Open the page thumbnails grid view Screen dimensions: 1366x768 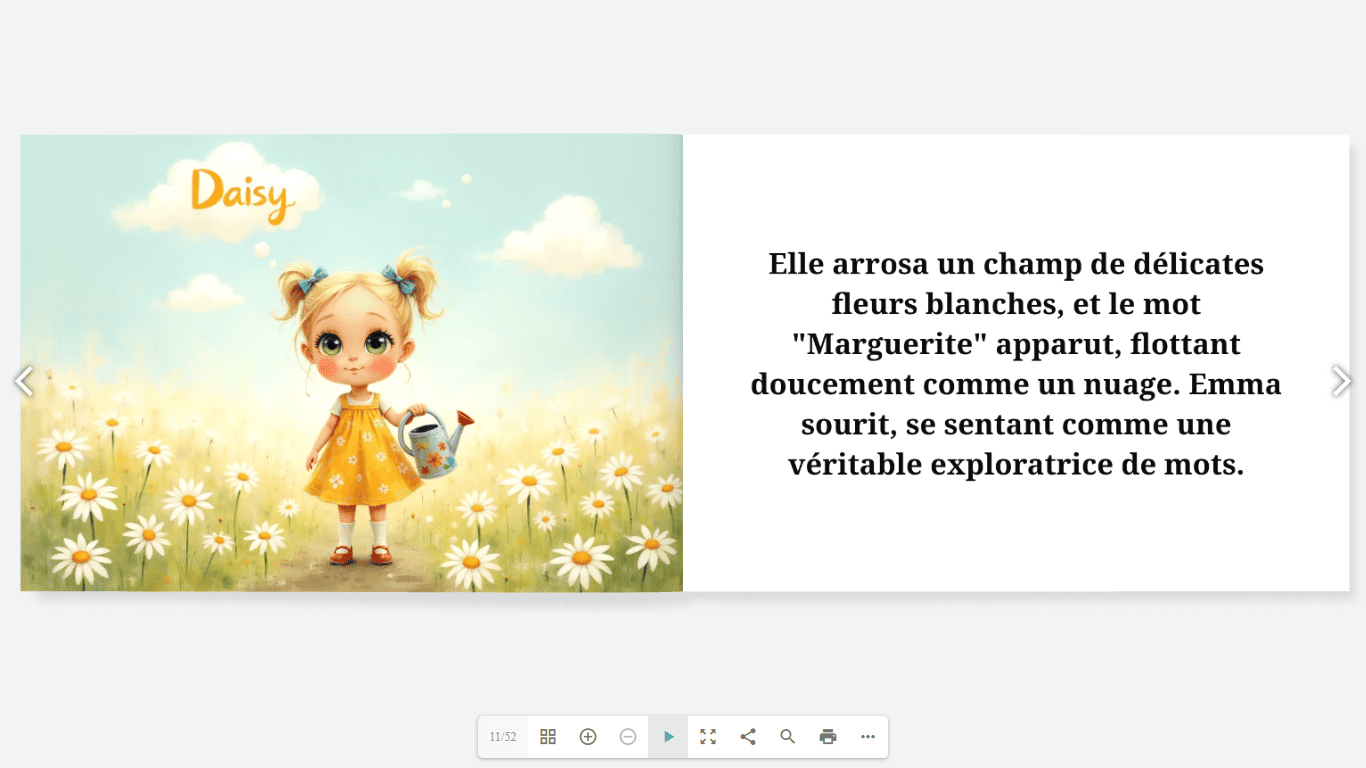548,737
